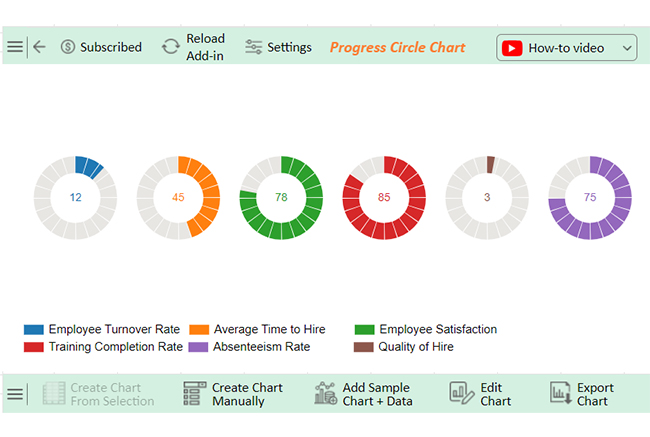Click the Training Completion Rate legend text
This screenshot has height=437, width=650.
[x=116, y=347]
